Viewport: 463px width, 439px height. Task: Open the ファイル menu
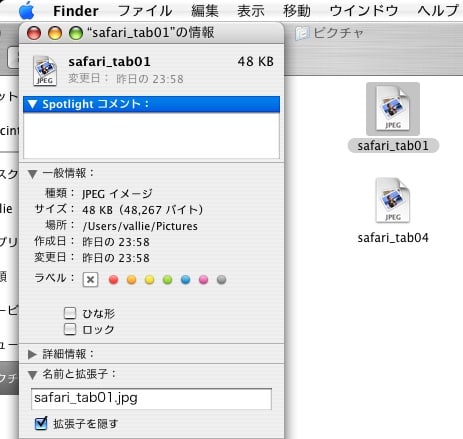(145, 11)
